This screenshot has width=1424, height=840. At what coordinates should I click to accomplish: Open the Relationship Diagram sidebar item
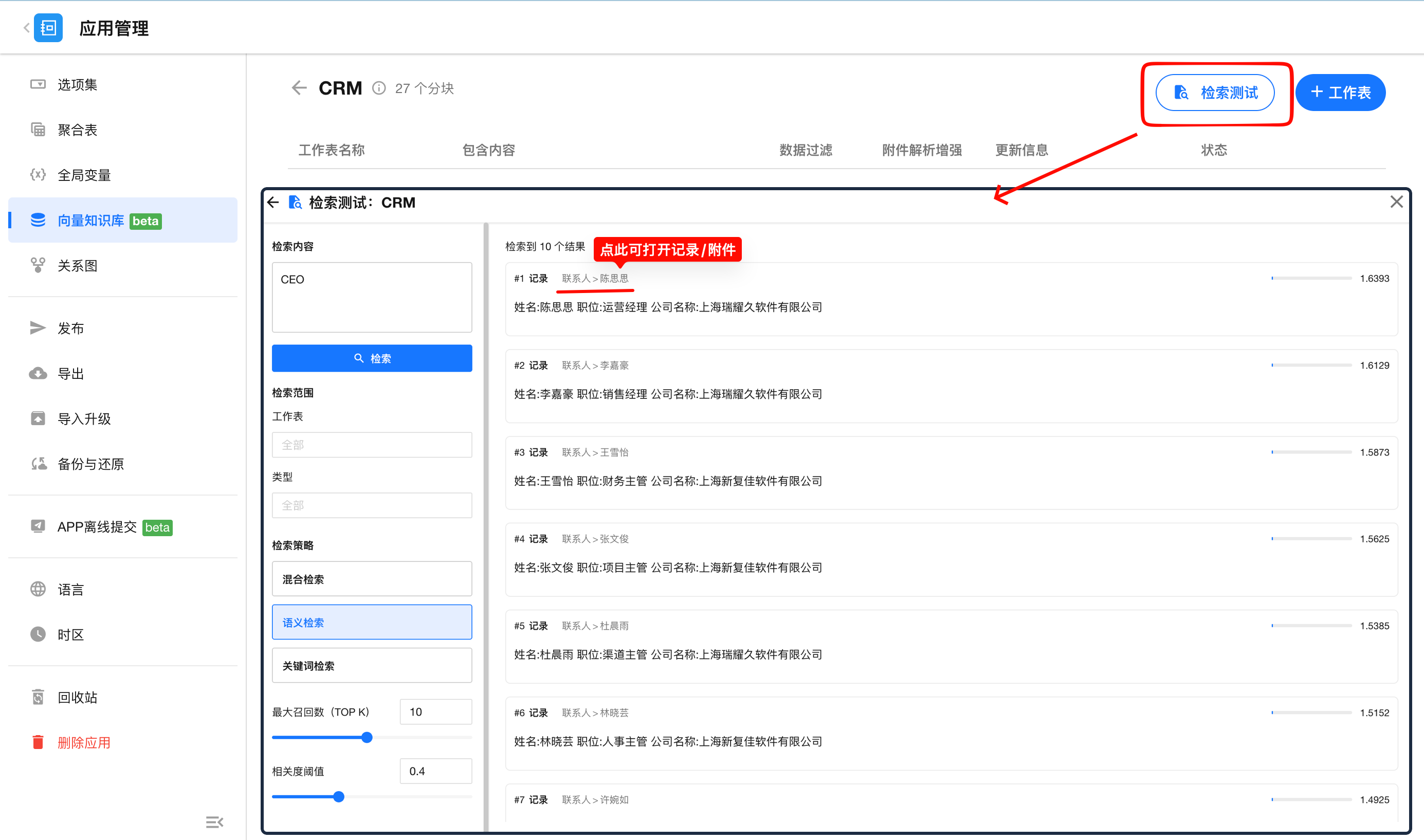click(78, 265)
